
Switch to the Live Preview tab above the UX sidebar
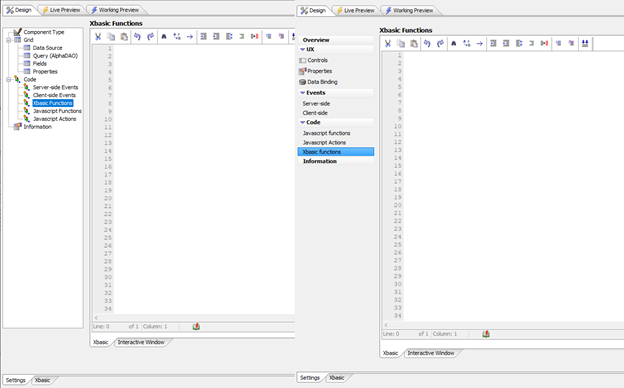355,10
